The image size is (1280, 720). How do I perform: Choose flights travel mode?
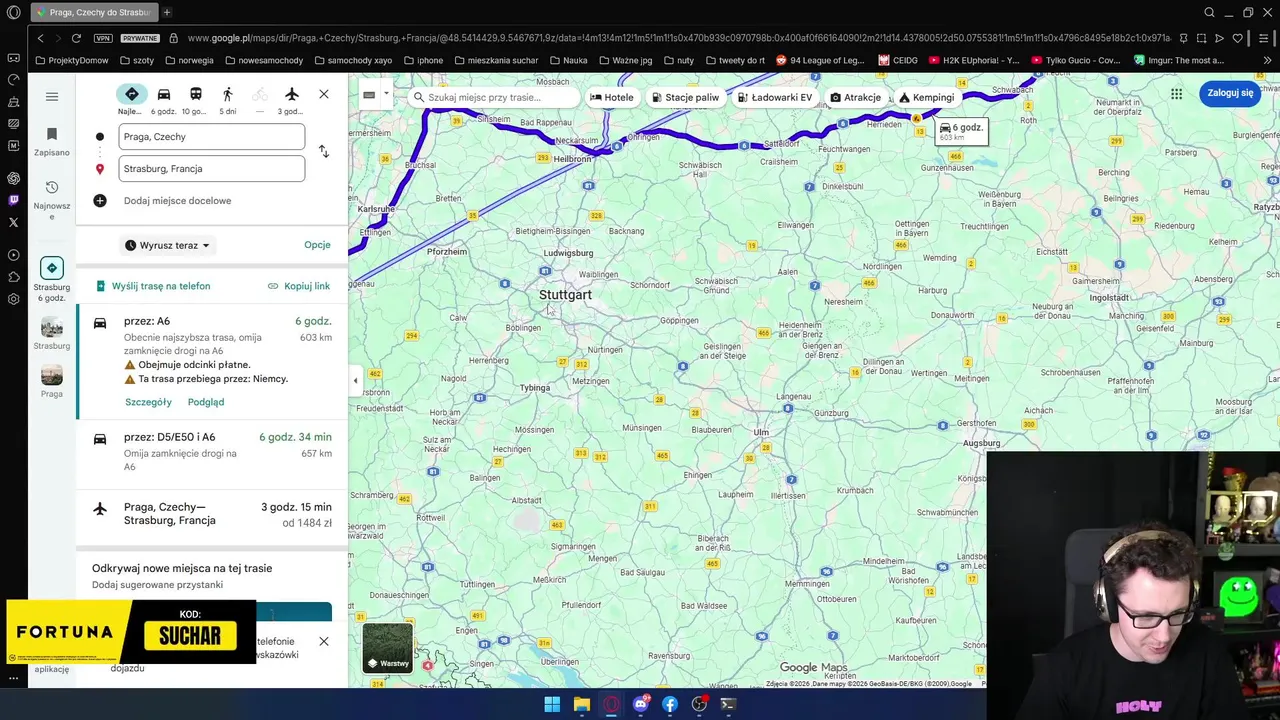(292, 94)
